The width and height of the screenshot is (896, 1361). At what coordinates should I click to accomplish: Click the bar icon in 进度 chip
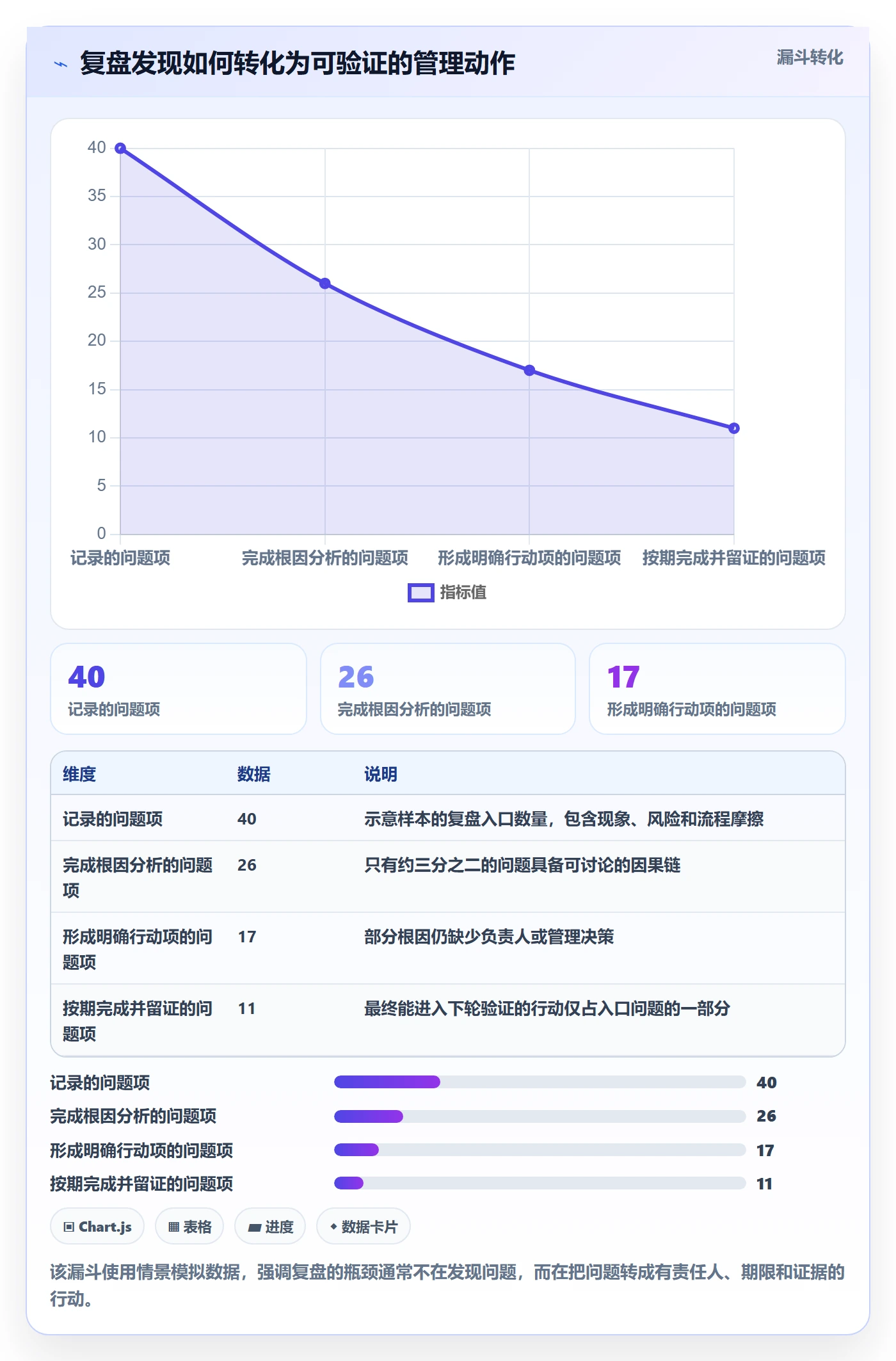pos(255,1228)
